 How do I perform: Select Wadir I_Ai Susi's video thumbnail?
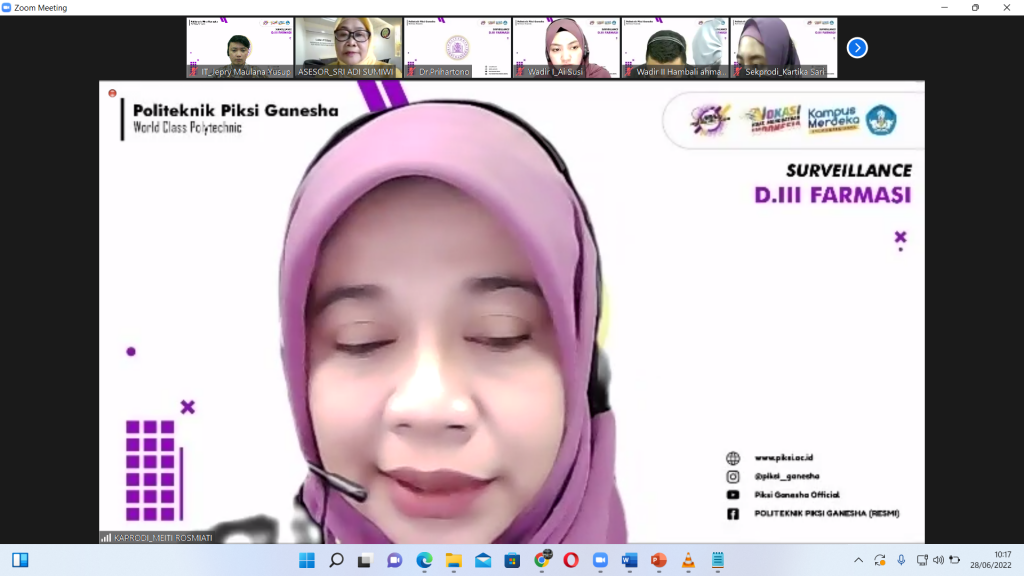[566, 48]
